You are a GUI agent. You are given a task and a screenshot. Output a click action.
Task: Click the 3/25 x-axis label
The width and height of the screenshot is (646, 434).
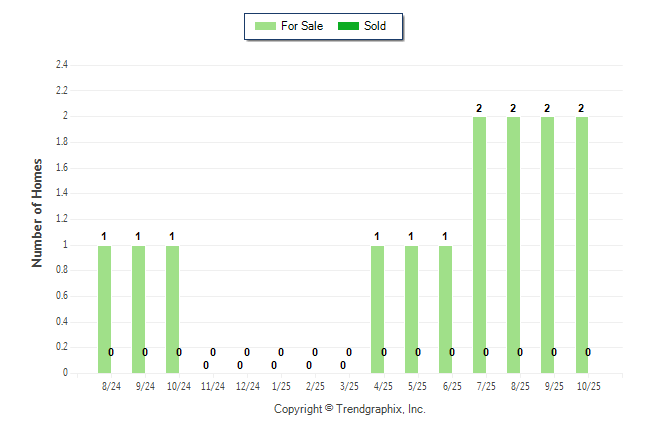349,386
